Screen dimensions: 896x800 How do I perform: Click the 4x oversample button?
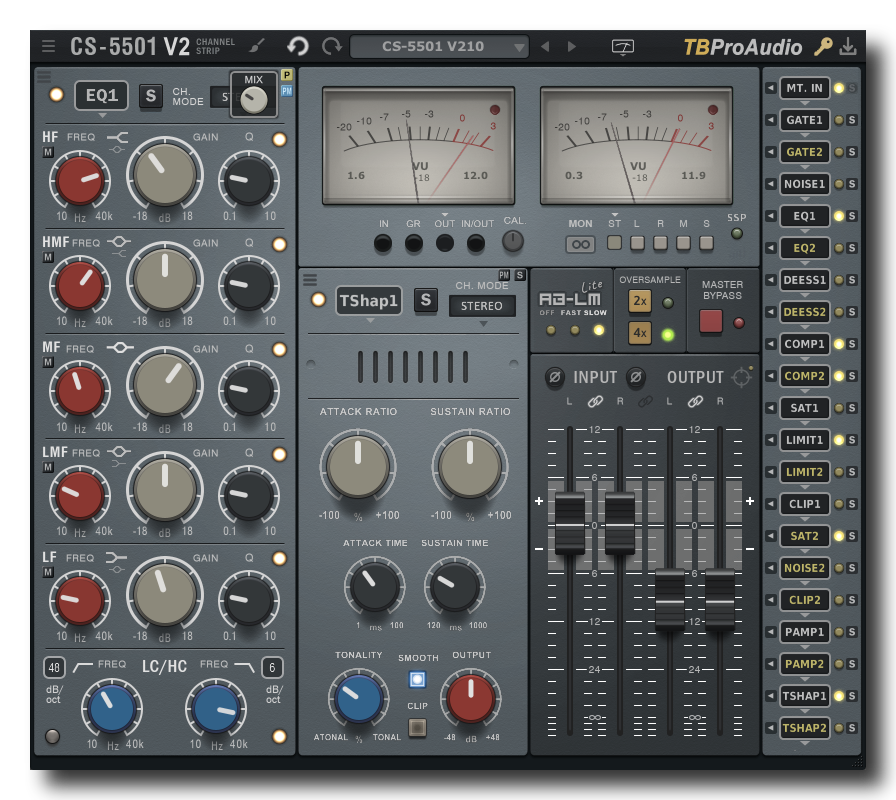(x=639, y=333)
